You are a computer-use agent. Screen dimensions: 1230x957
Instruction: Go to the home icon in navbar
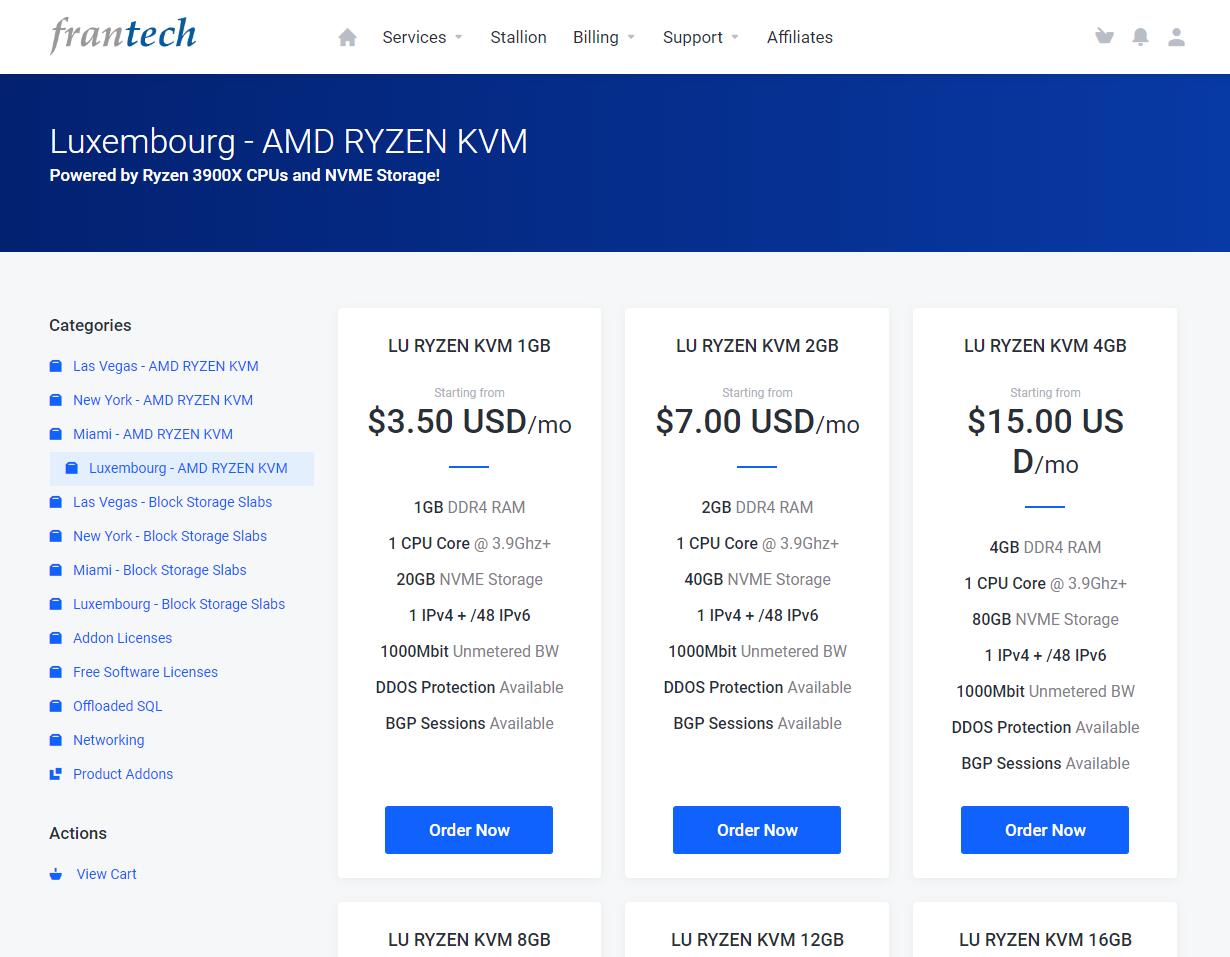[x=347, y=37]
